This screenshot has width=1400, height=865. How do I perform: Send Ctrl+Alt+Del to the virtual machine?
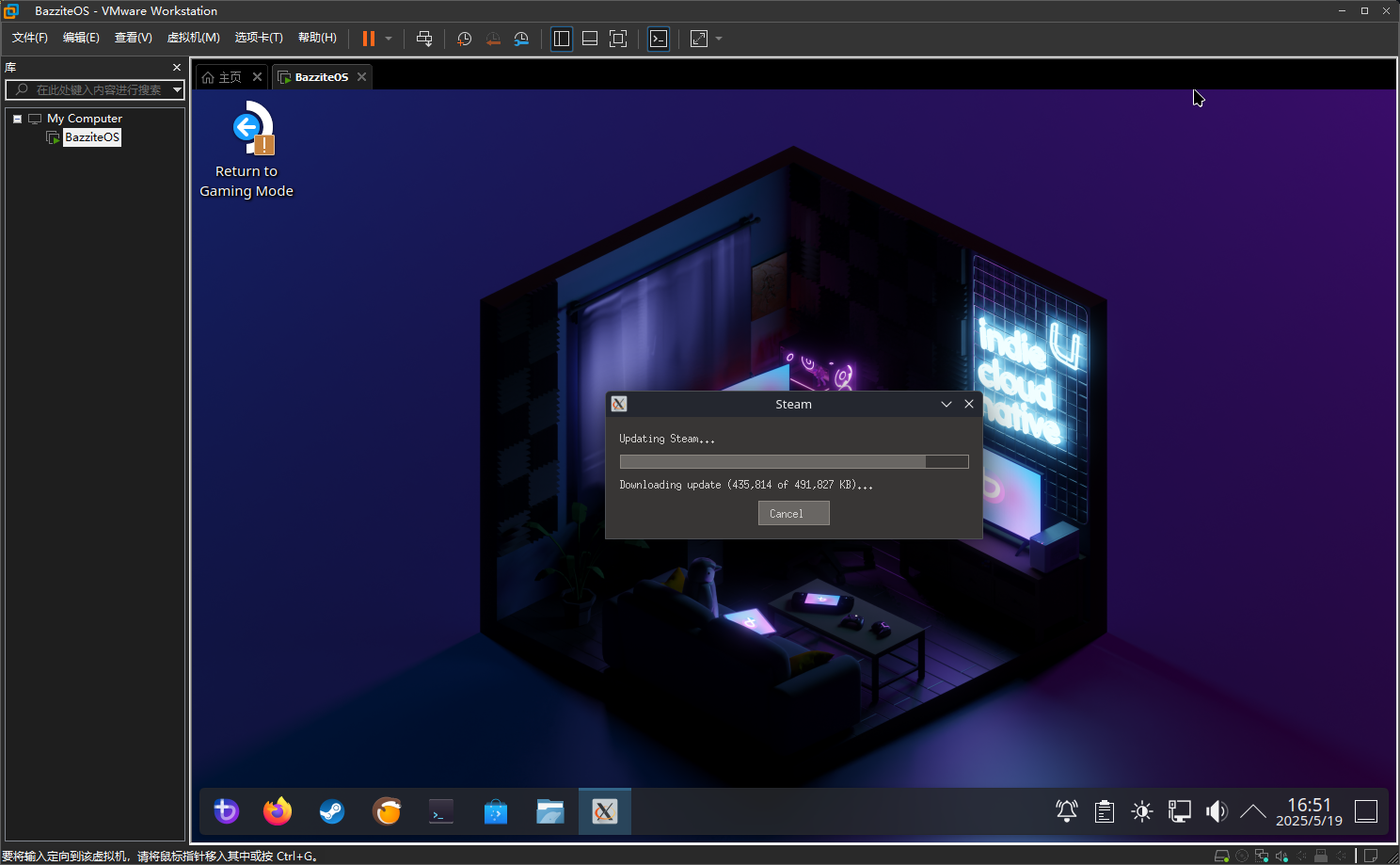pyautogui.click(x=424, y=39)
